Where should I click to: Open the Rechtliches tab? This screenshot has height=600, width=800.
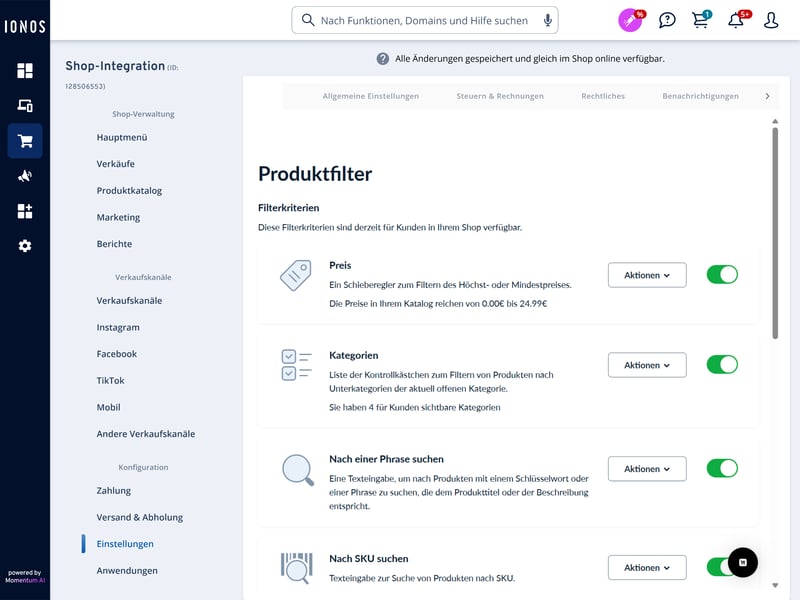pos(603,96)
